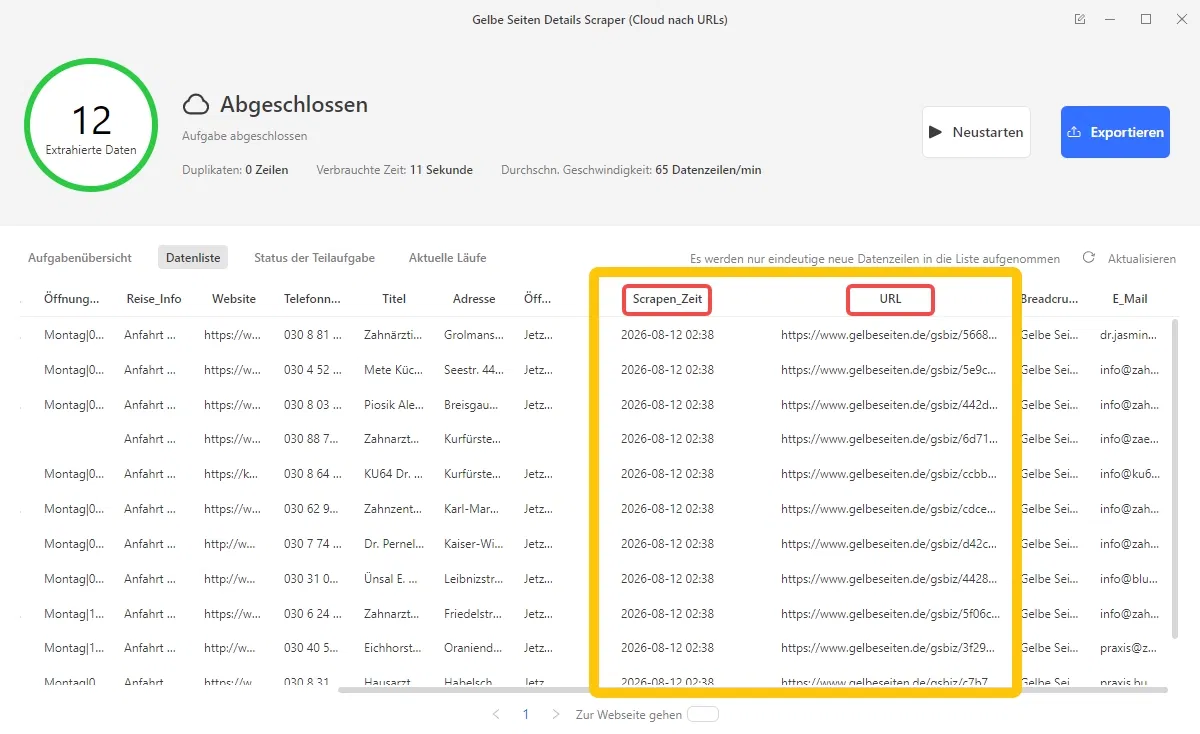Click email cell info@blu...
Viewport: 1200px width, 734px height.
click(1130, 579)
